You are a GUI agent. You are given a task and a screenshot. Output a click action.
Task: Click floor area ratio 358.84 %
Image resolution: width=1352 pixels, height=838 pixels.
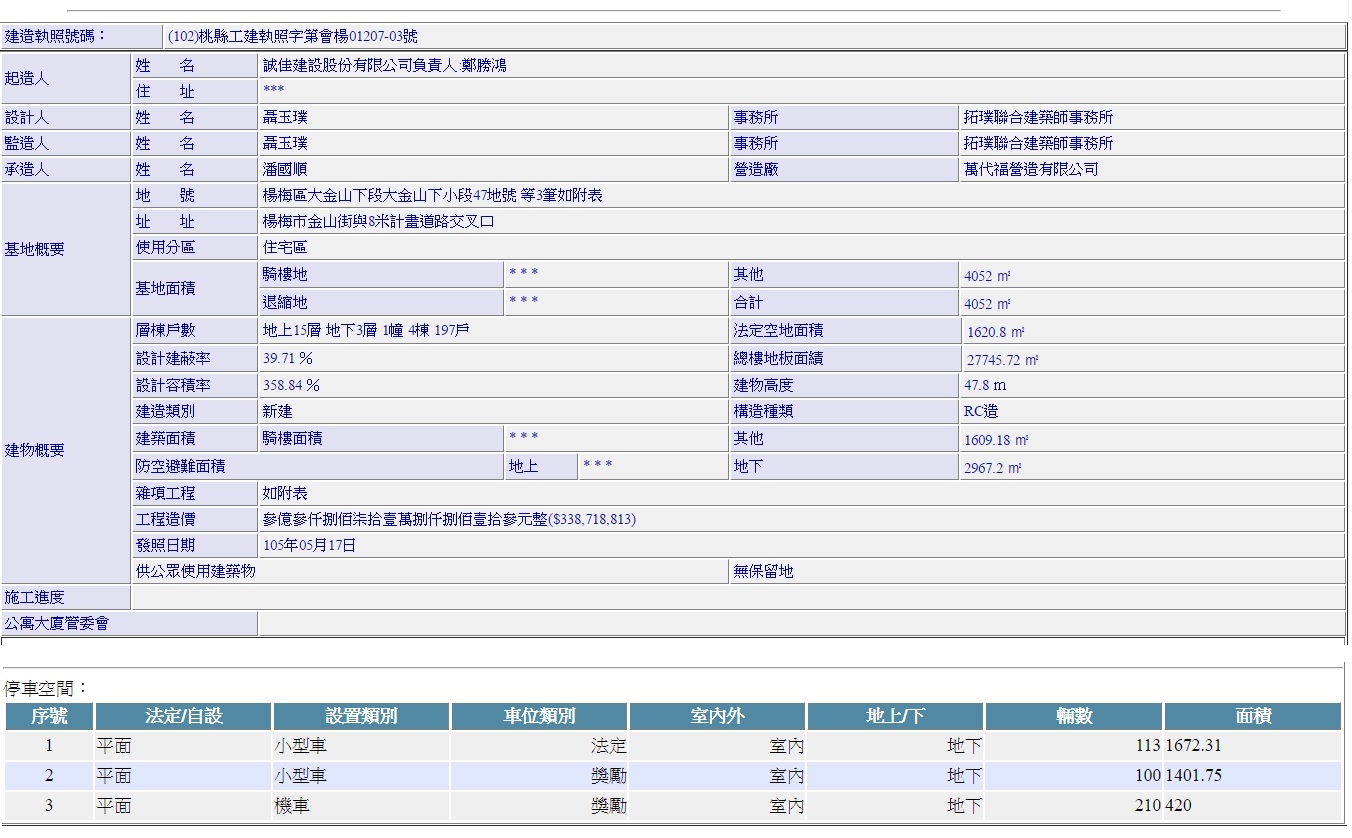click(x=291, y=385)
